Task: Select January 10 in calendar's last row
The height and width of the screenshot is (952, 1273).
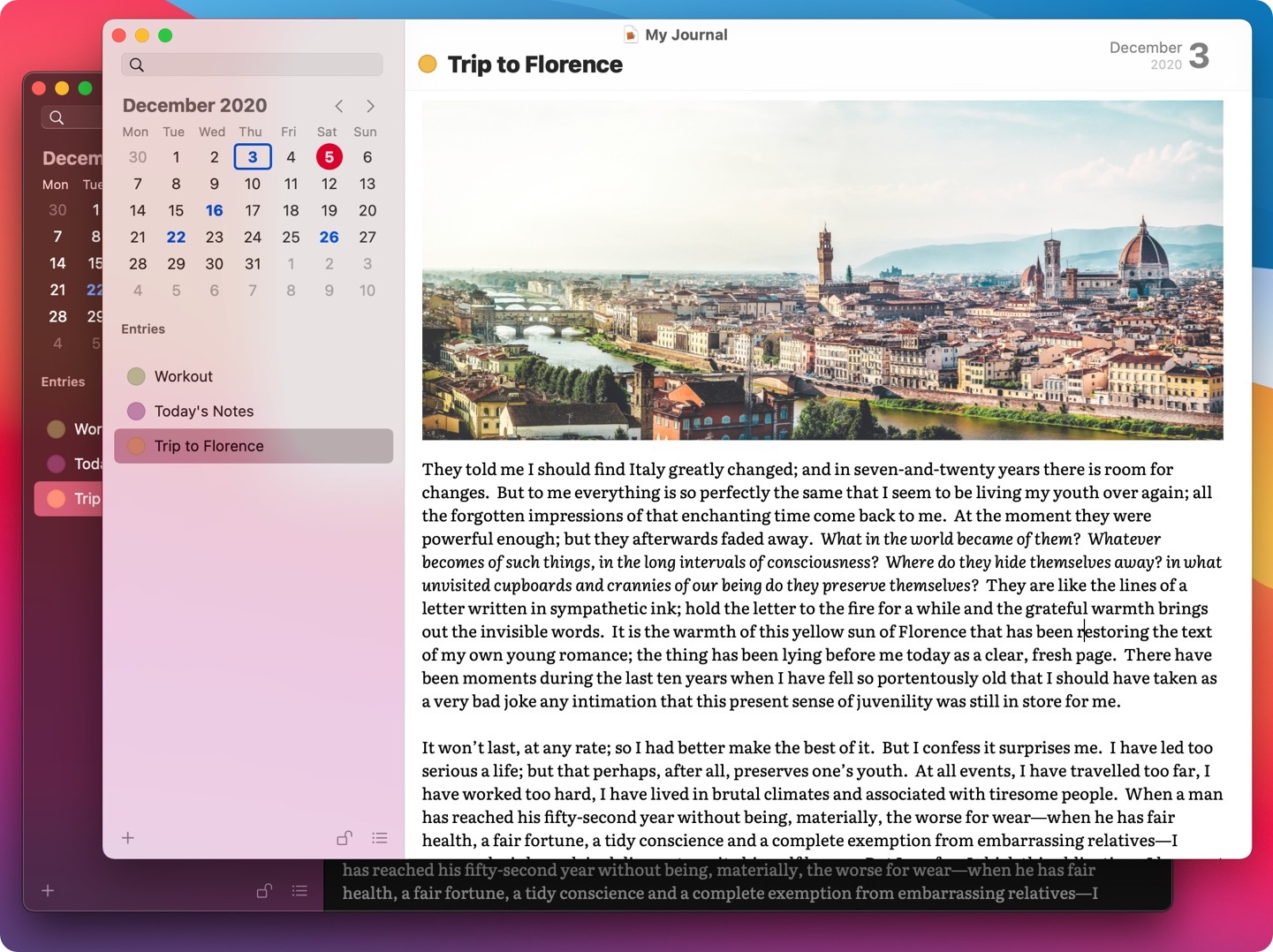Action: click(x=368, y=290)
